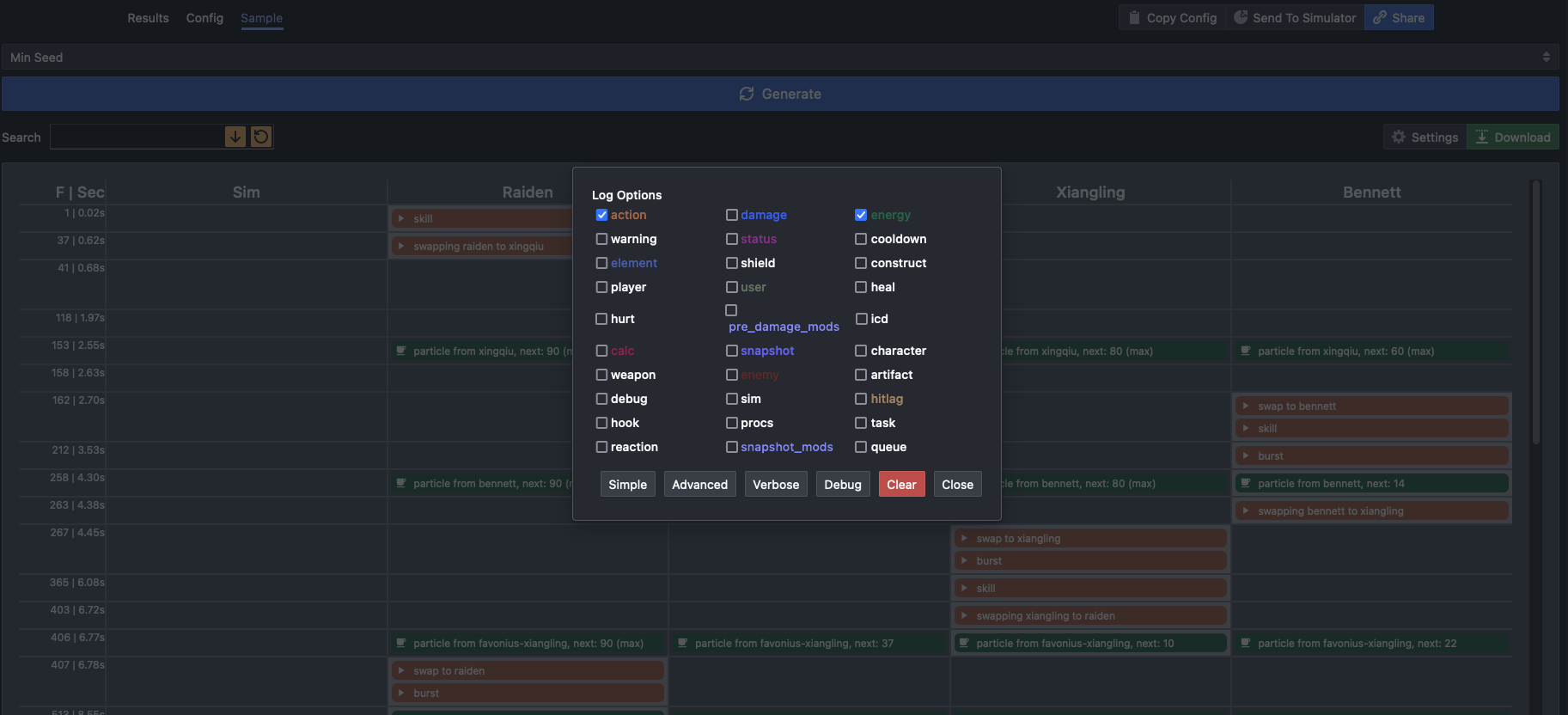Open the Config tab
Viewport: 1568px width, 715px height.
tap(204, 18)
